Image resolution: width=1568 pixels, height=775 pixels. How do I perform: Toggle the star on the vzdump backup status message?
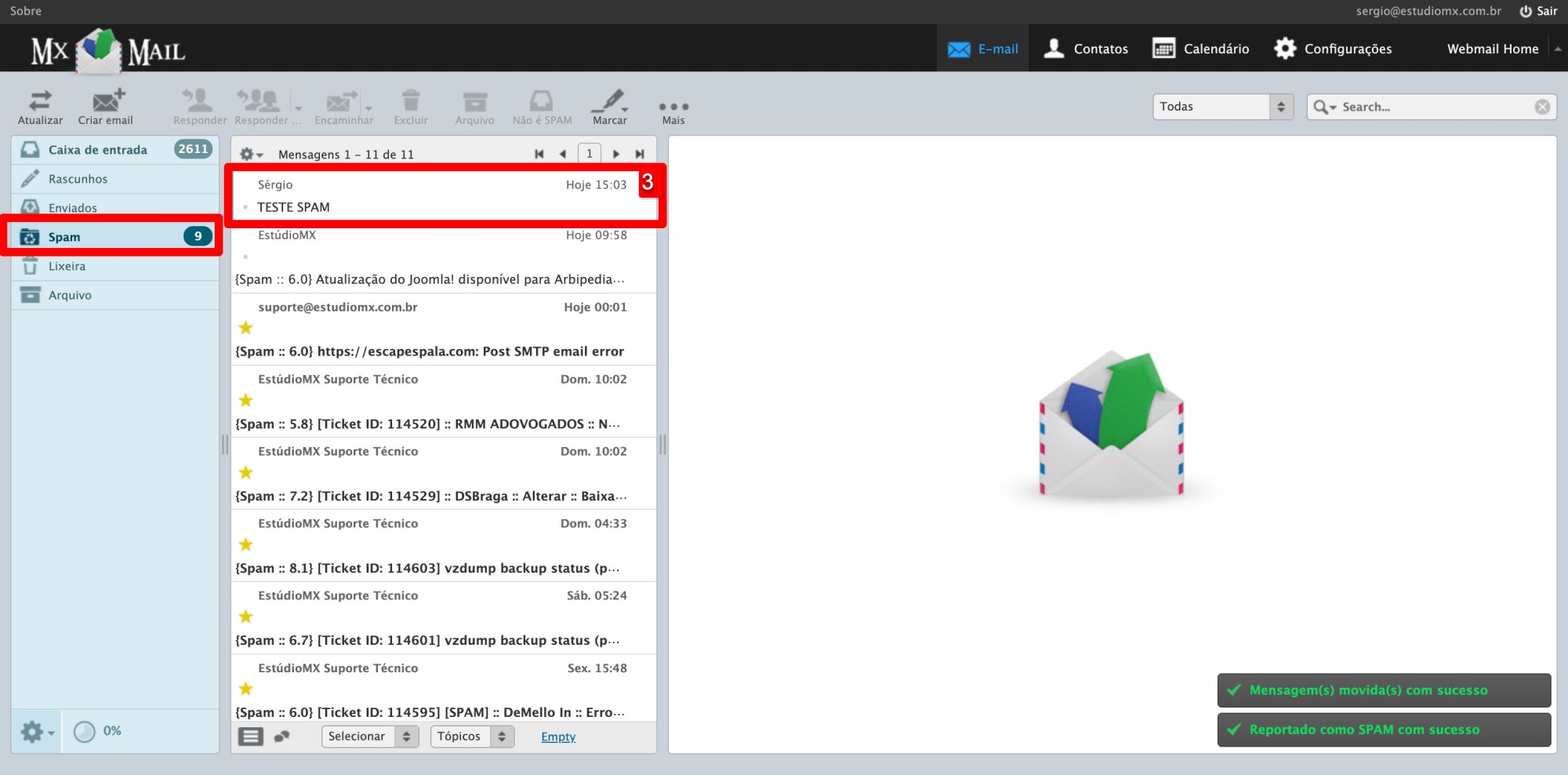pos(245,544)
